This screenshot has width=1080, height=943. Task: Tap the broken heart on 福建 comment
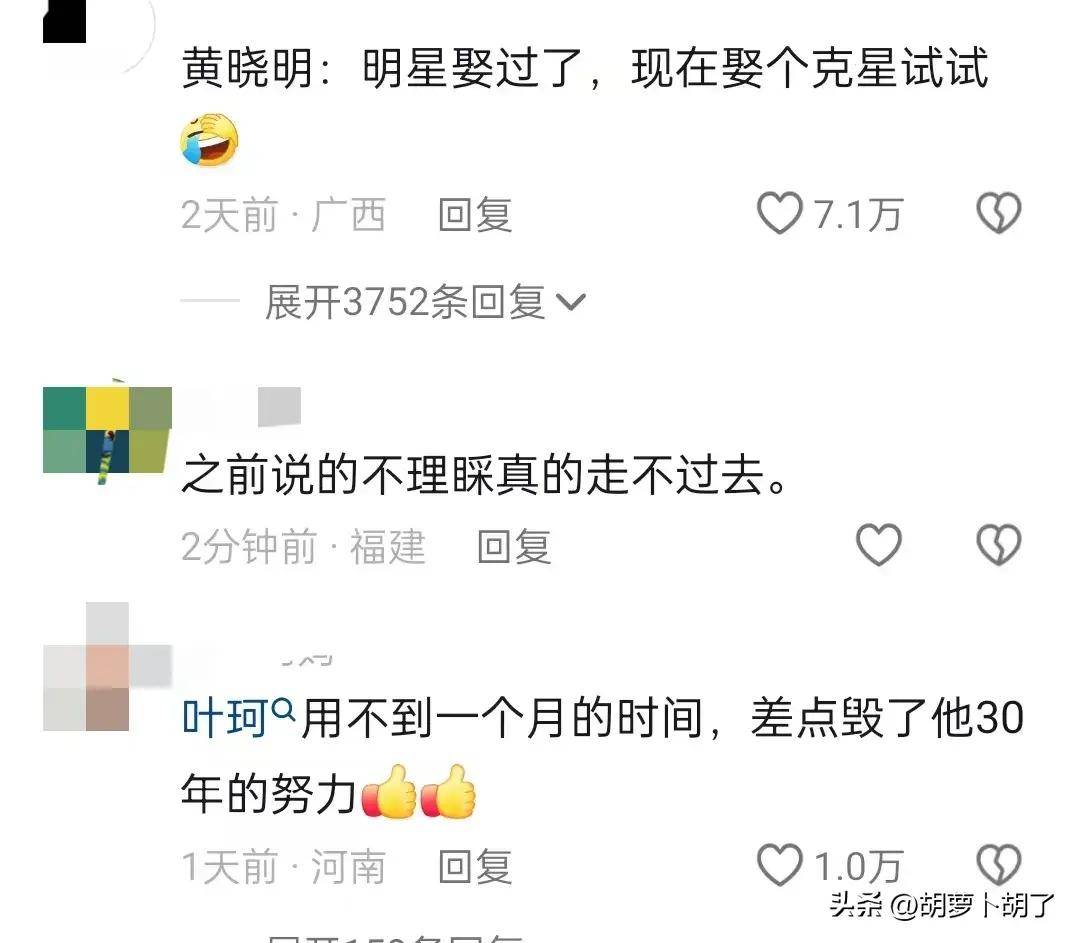click(999, 545)
